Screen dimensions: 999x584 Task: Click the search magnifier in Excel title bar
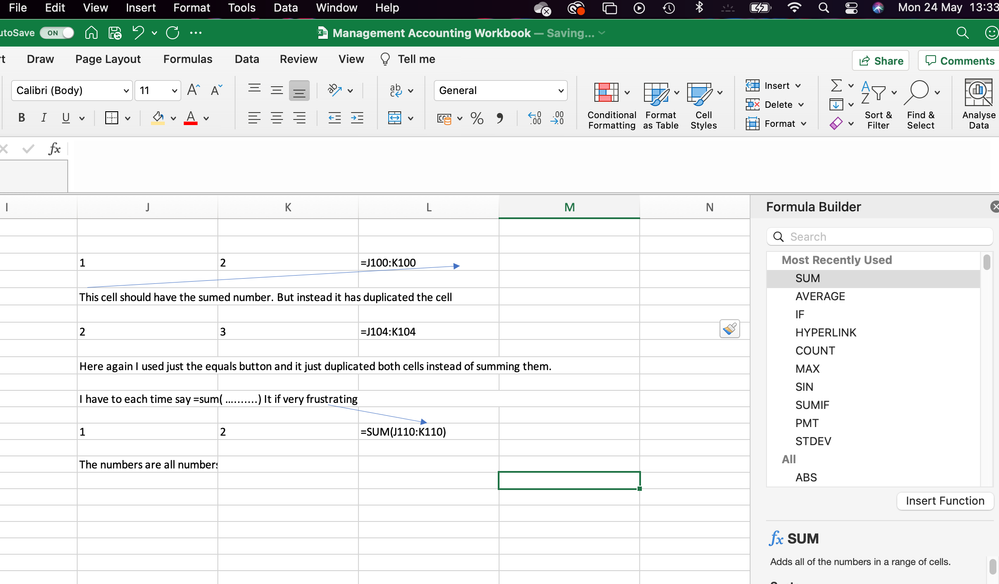point(962,33)
